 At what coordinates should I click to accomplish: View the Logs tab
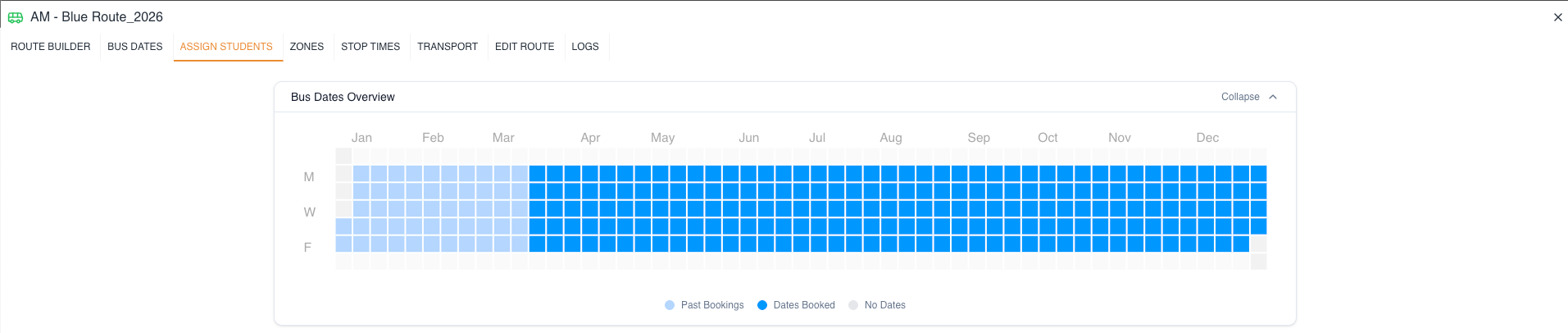(x=585, y=47)
